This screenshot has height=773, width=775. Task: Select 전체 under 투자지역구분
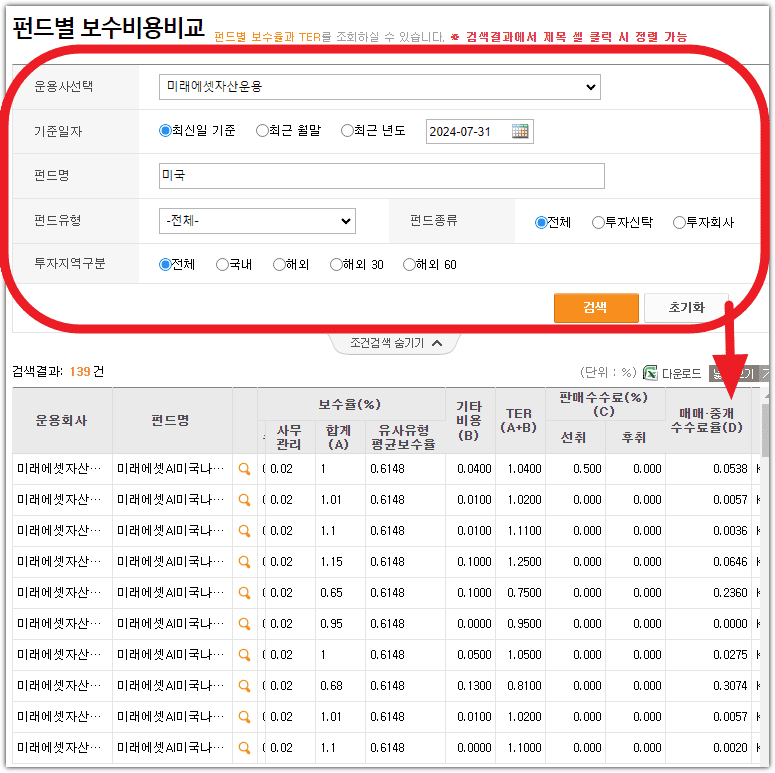pos(165,264)
